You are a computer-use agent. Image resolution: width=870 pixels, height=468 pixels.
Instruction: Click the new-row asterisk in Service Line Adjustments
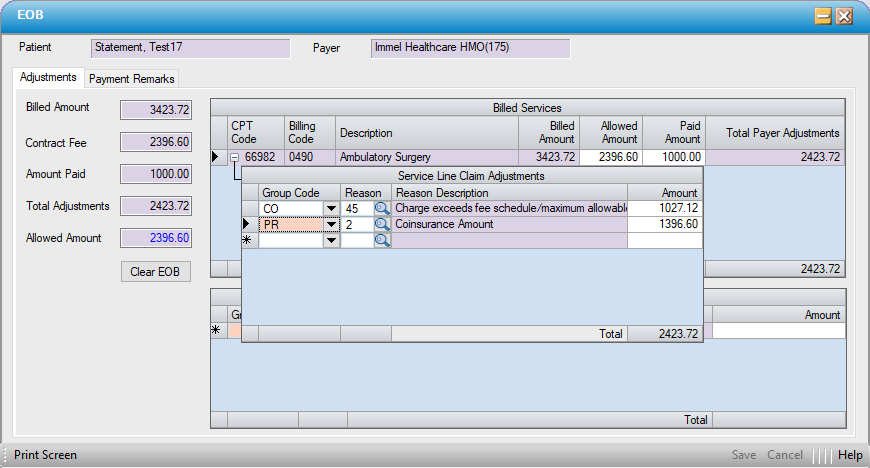point(249,241)
